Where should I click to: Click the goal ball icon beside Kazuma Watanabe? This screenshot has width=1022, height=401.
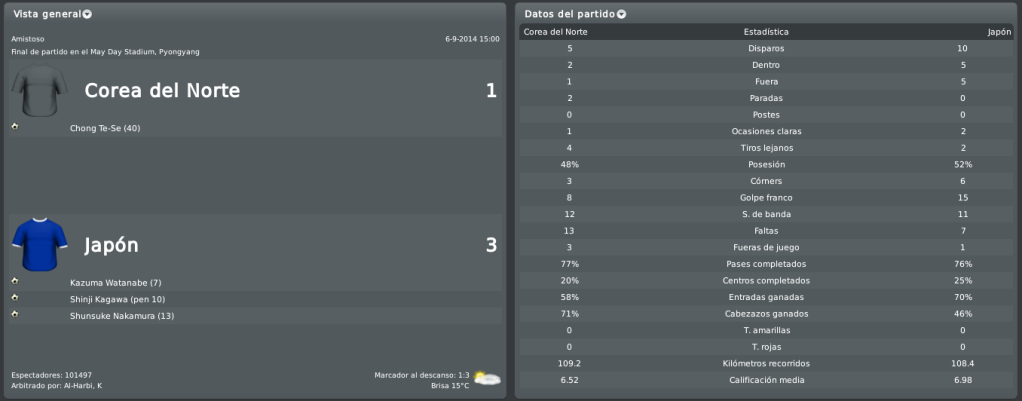coord(15,281)
